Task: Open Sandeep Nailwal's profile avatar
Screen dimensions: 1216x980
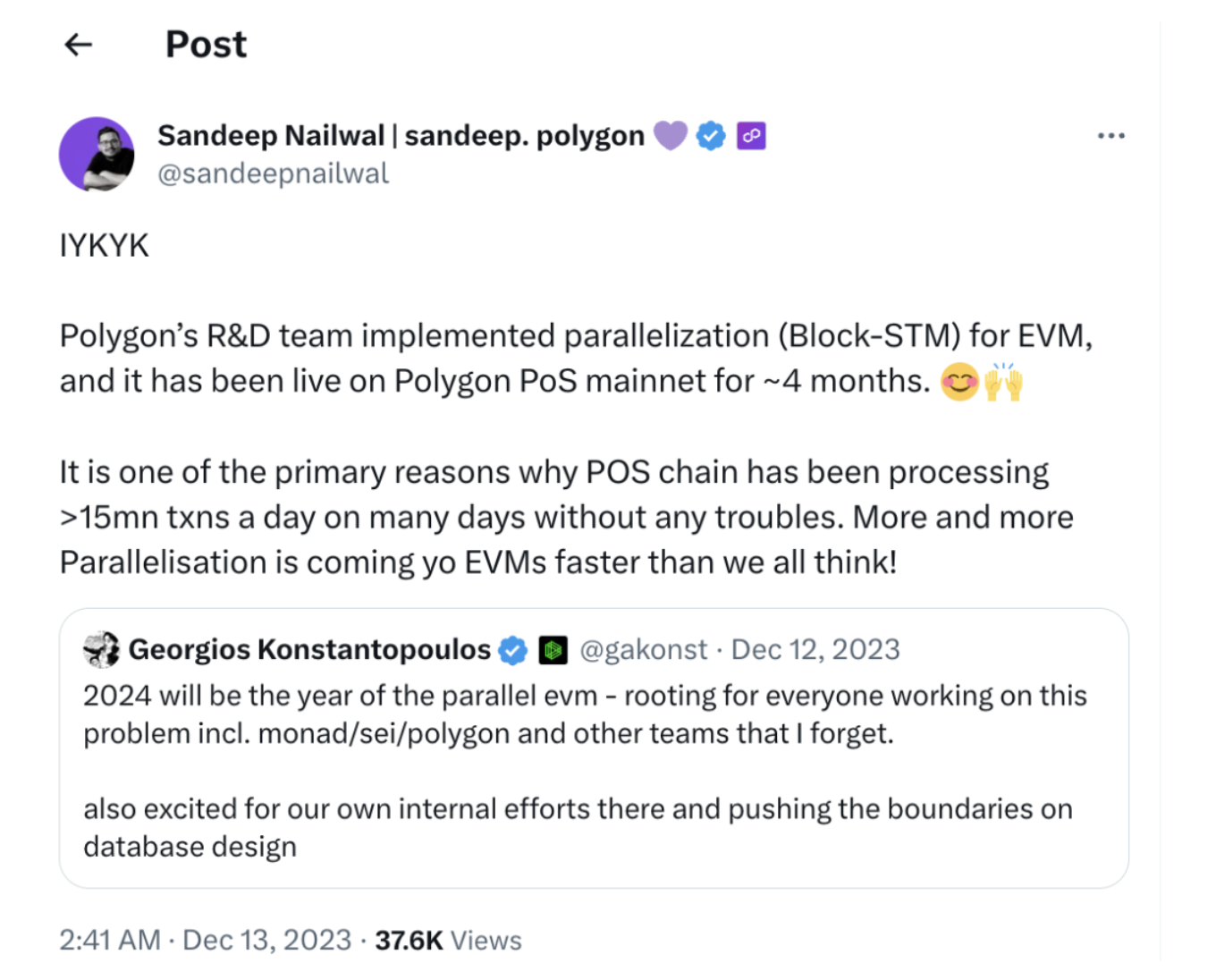Action: (97, 154)
